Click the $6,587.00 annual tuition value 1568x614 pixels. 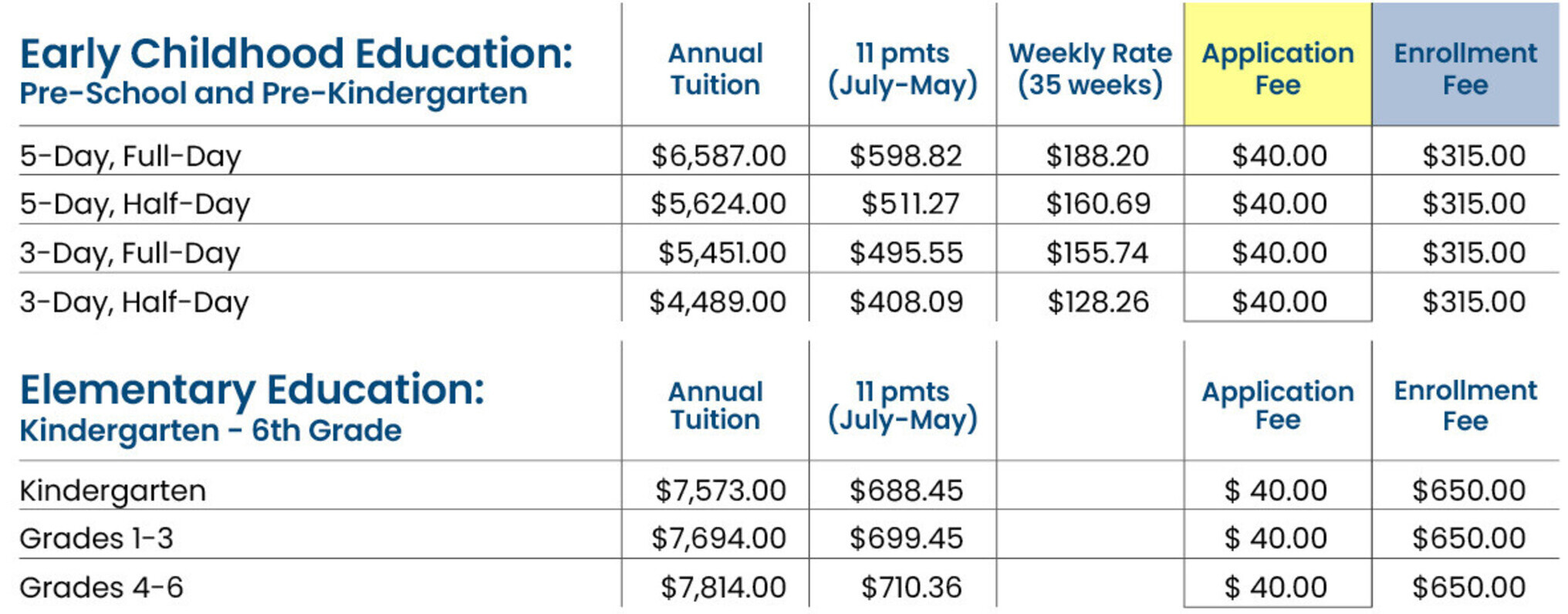pyautogui.click(x=718, y=156)
